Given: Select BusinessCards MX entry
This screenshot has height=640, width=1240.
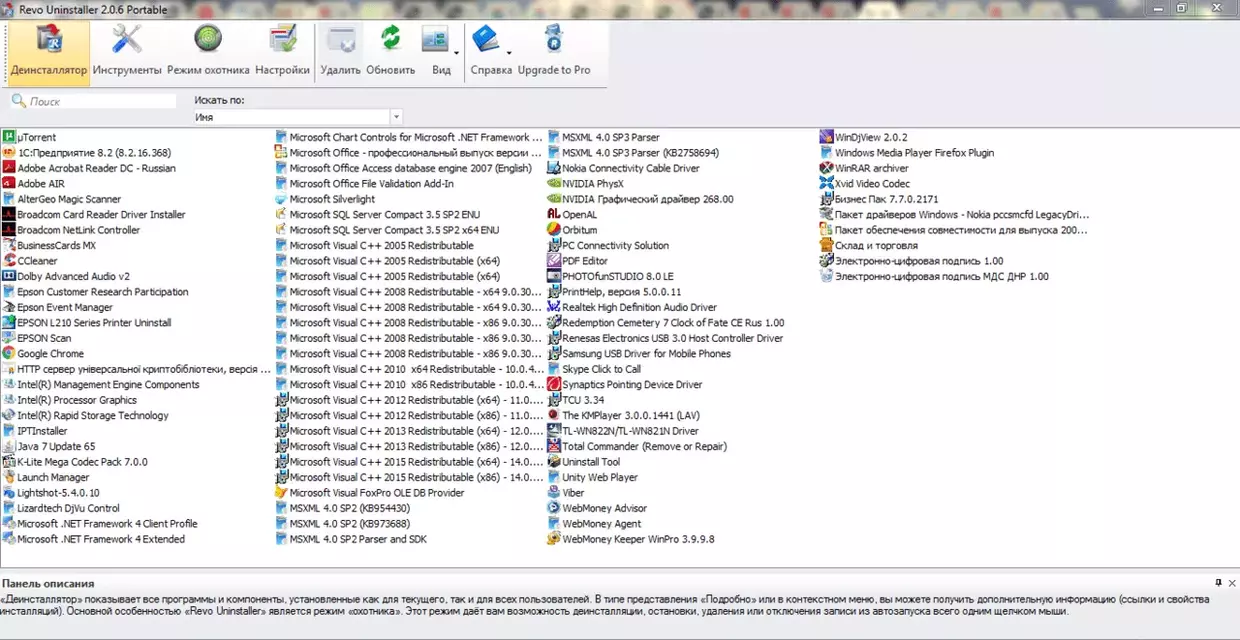Looking at the screenshot, I should pos(49,245).
